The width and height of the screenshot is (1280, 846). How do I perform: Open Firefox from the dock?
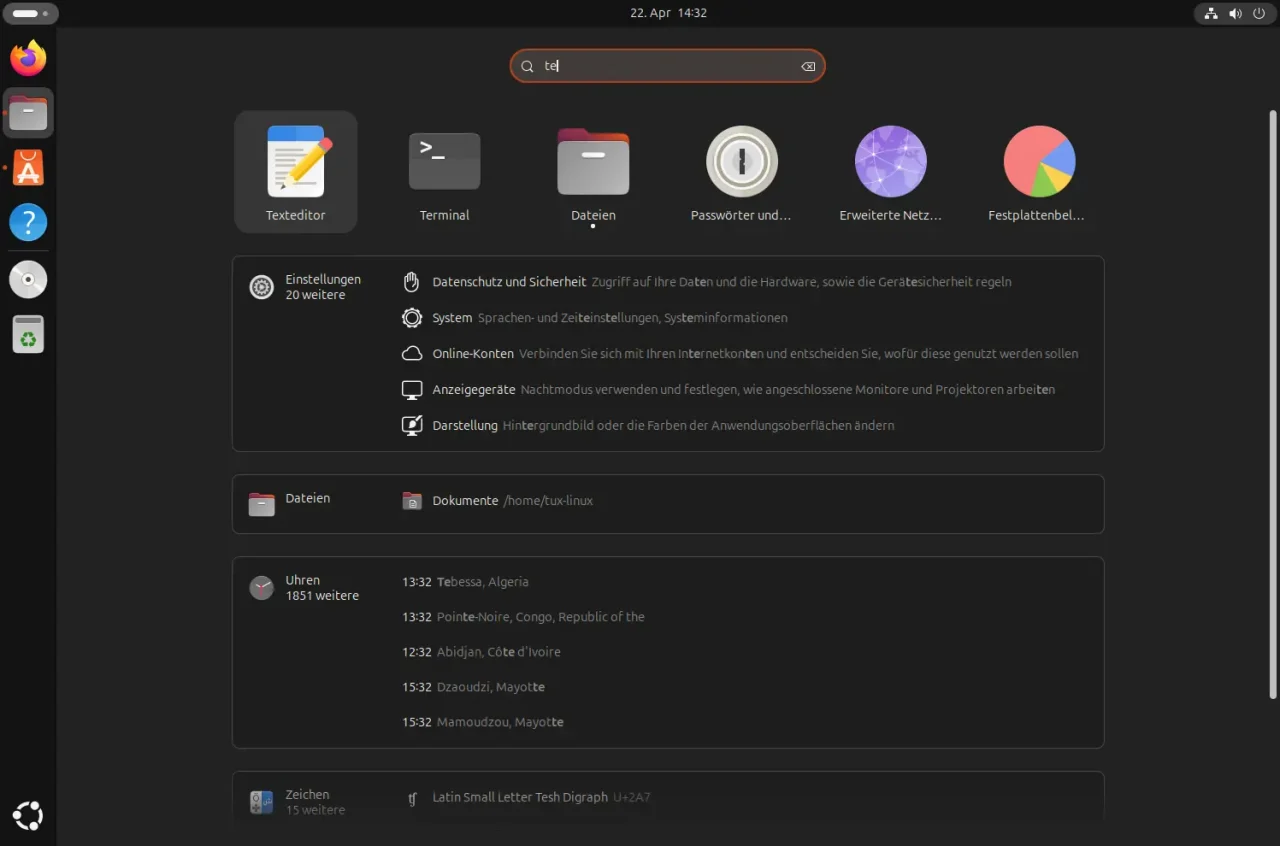click(28, 58)
